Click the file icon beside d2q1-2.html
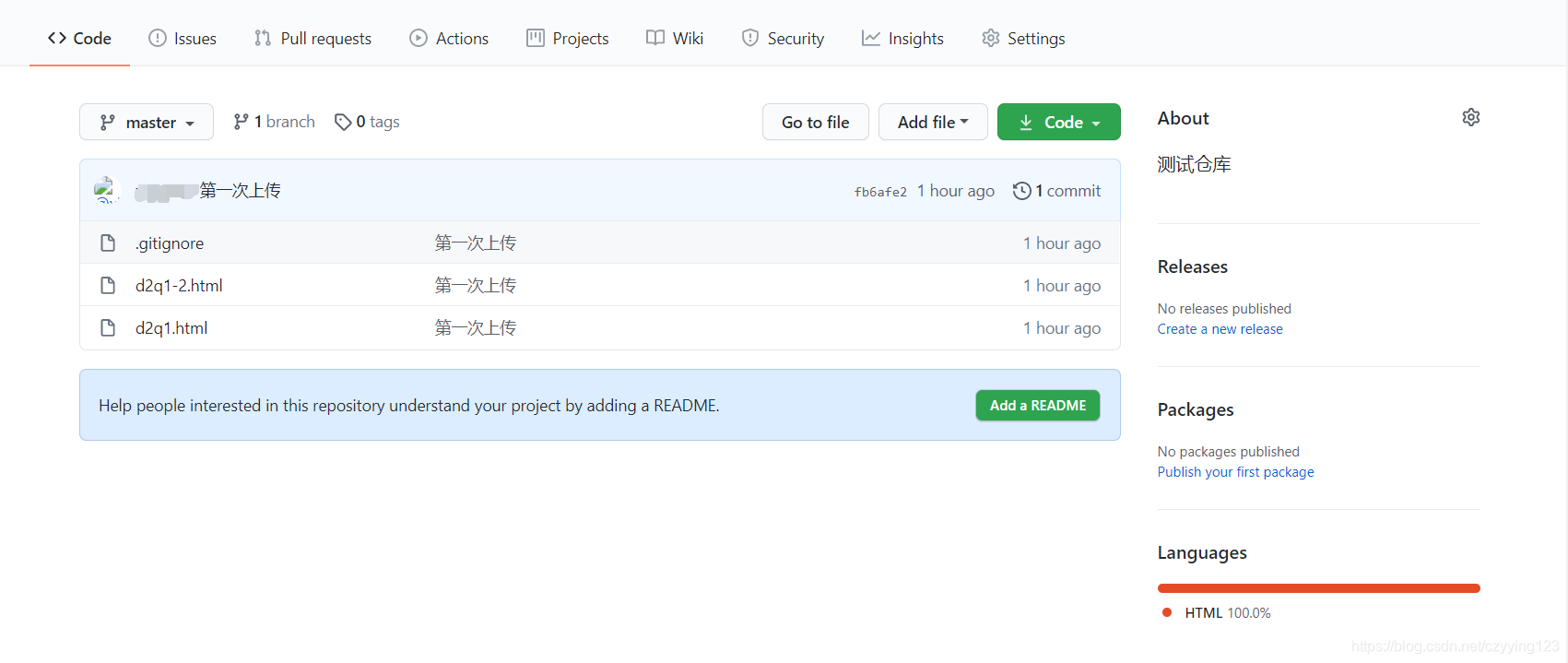Viewport: 1568px width, 663px height. point(108,286)
